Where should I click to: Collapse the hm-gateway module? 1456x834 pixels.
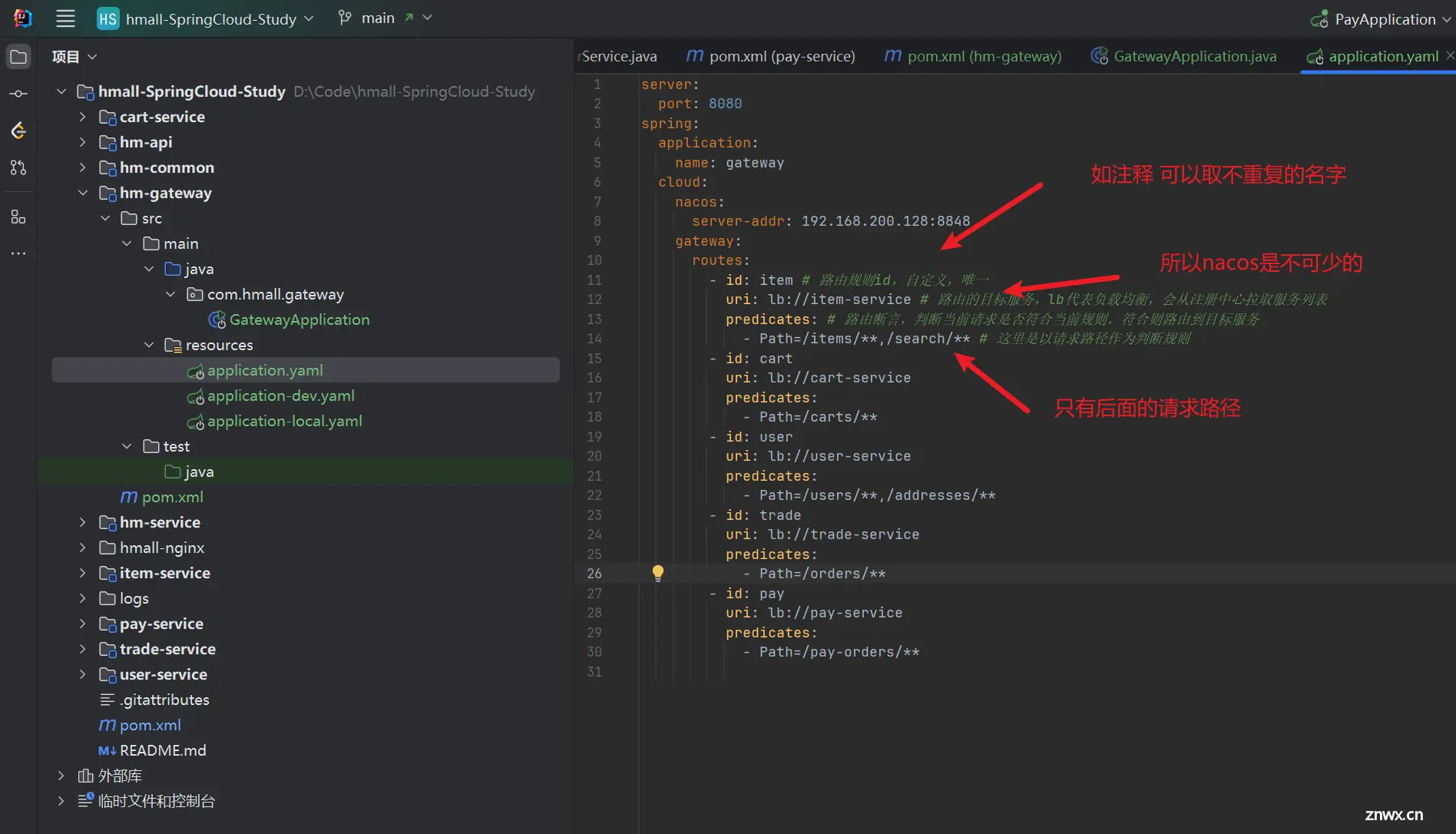tap(83, 193)
